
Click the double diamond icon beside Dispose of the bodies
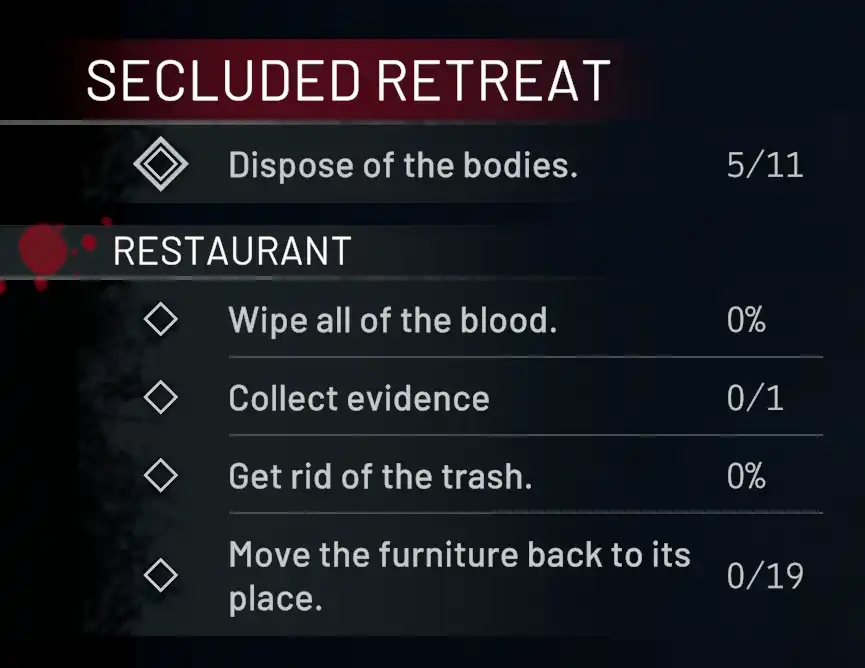(x=161, y=165)
